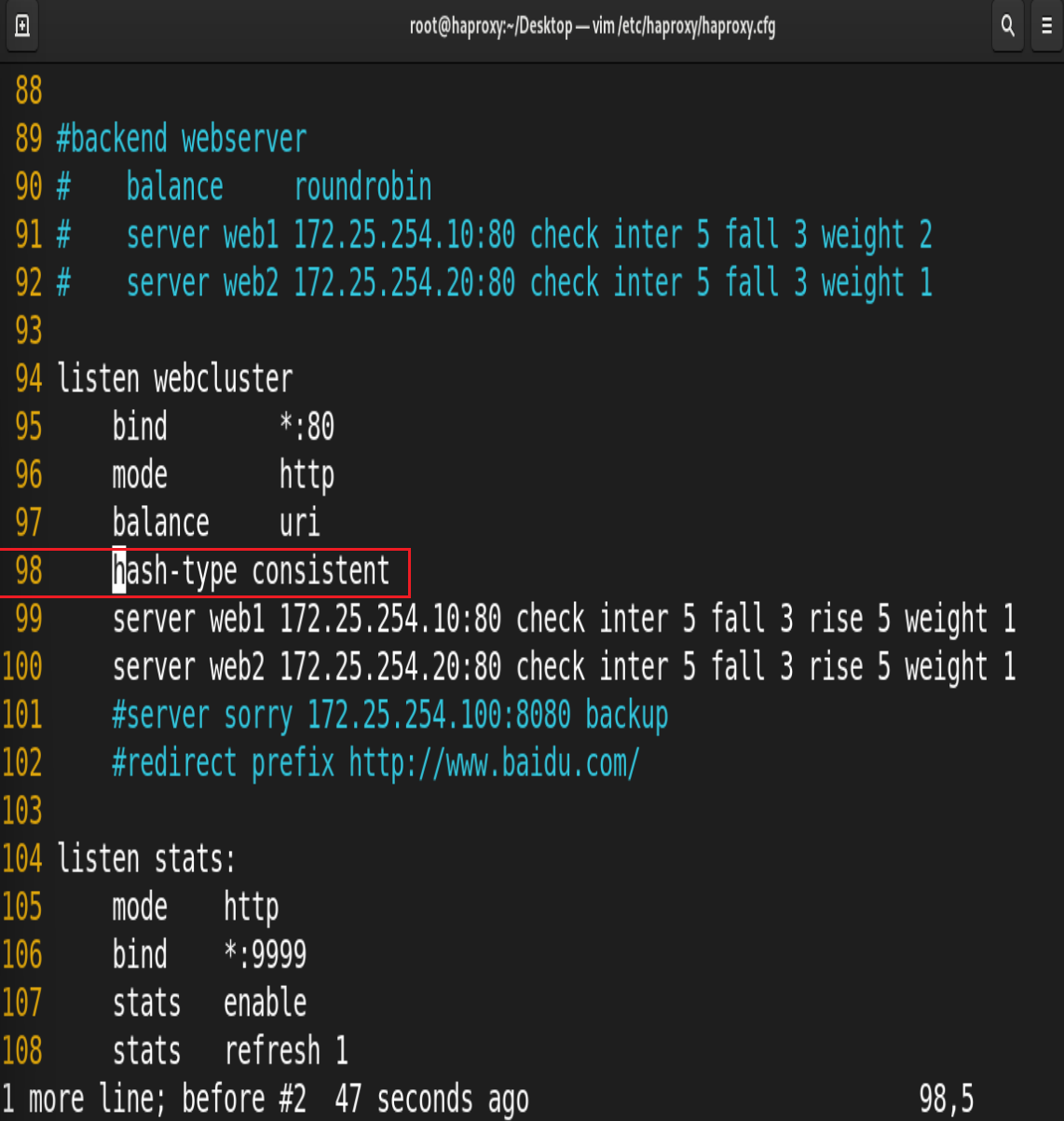Click the commented 'roundrobin' value
The height and width of the screenshot is (1121, 1064).
click(x=363, y=187)
